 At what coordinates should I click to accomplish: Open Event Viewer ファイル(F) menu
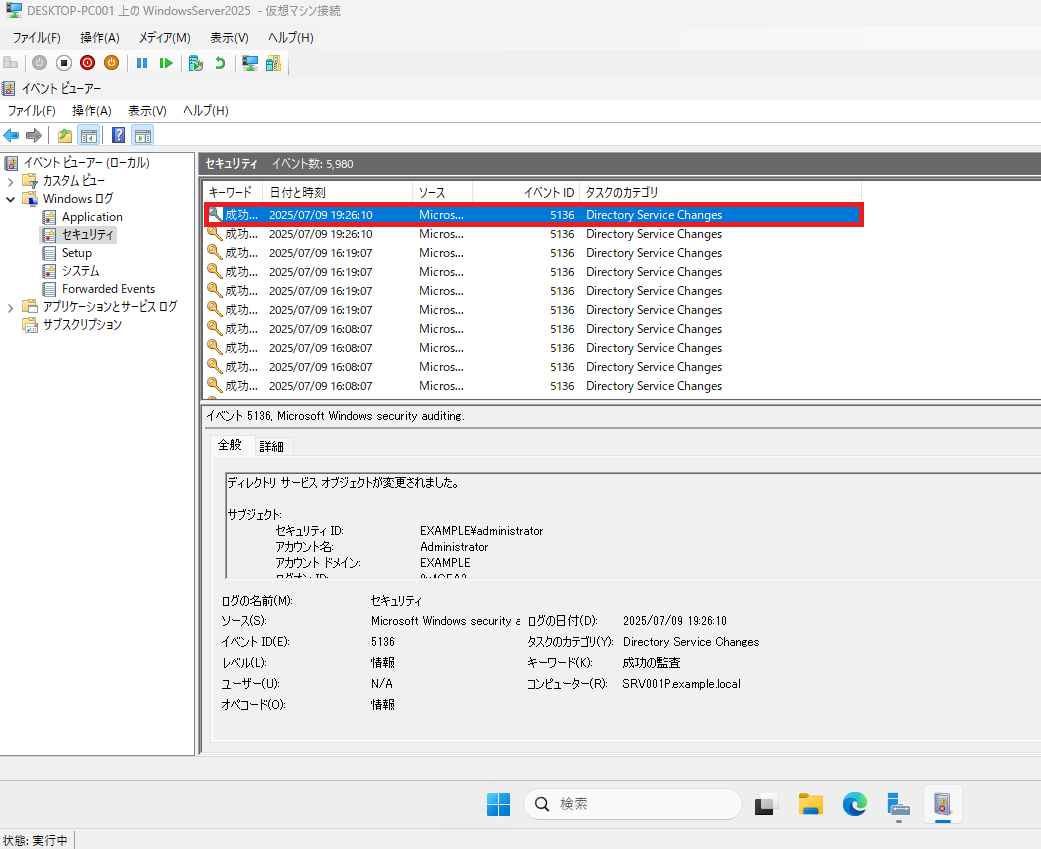31,111
